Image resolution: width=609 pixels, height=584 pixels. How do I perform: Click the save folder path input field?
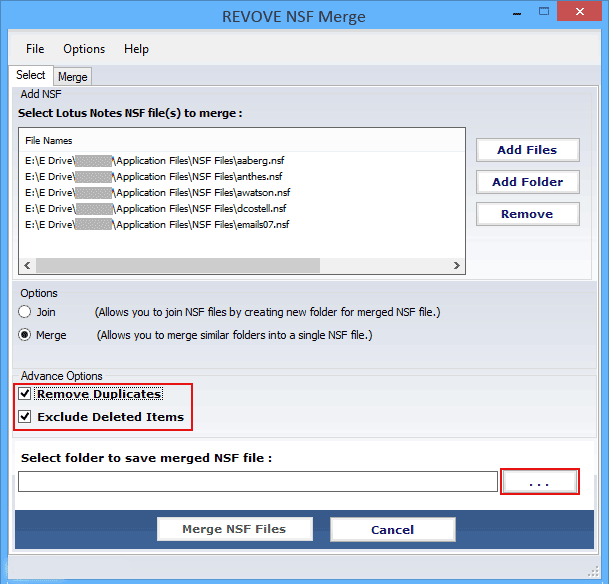pos(258,481)
